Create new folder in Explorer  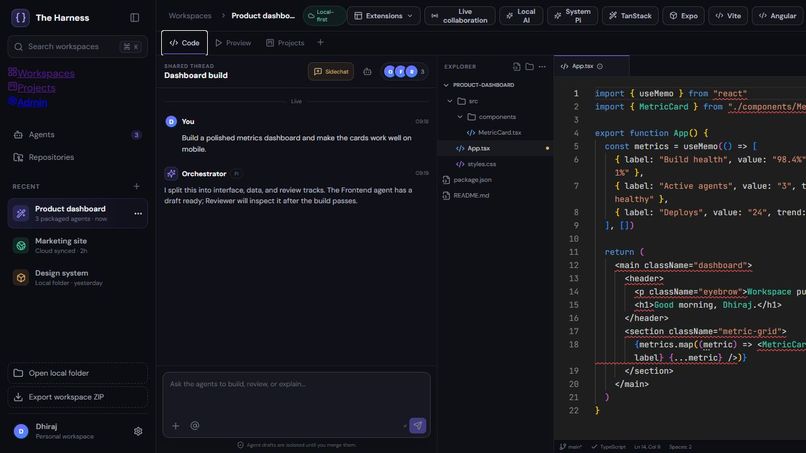(529, 66)
